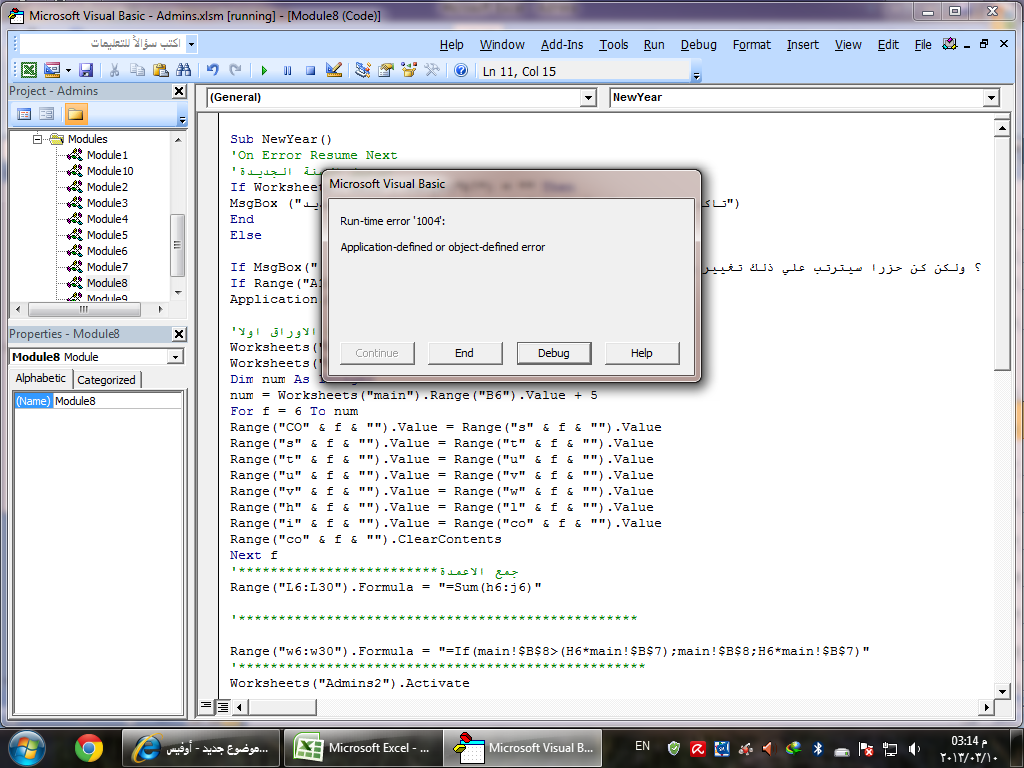The height and width of the screenshot is (768, 1024).
Task: Open Find with the binoculars icon
Action: 184,71
